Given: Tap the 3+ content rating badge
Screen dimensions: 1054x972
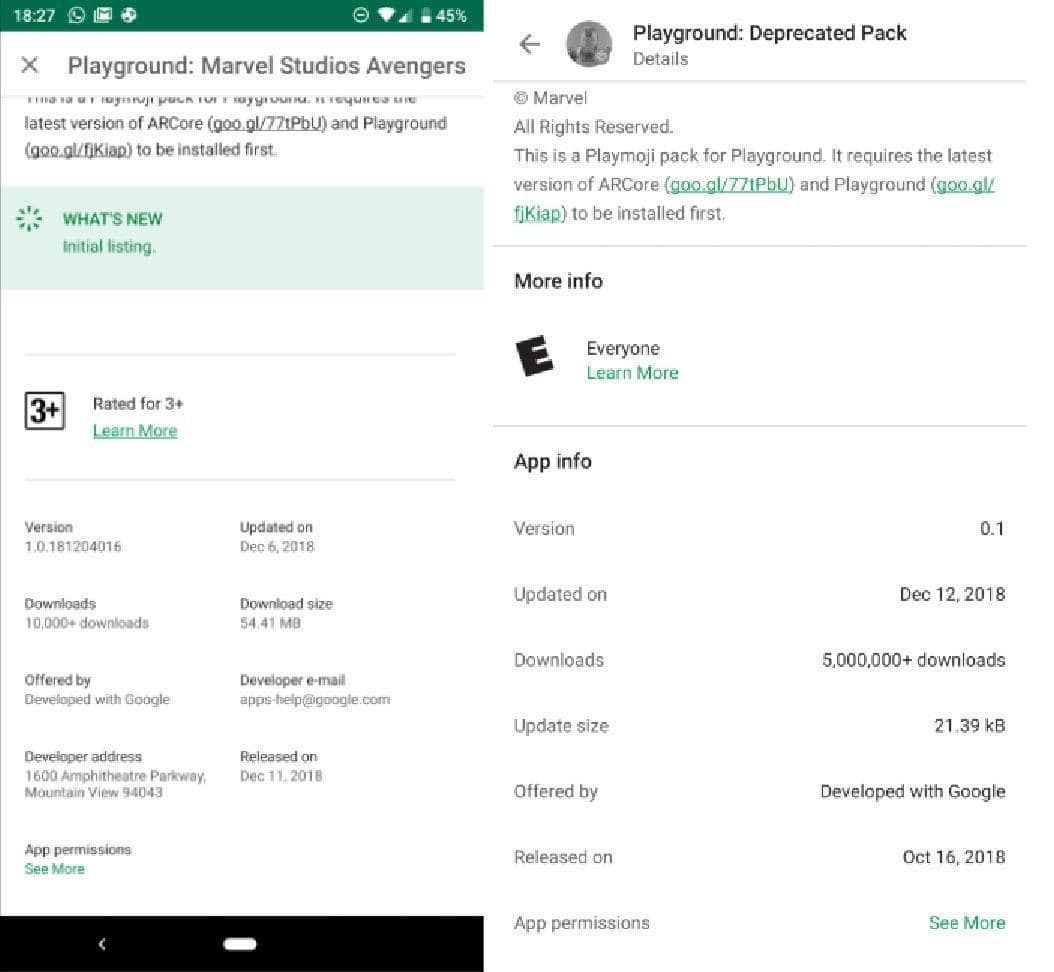Looking at the screenshot, I should [45, 411].
